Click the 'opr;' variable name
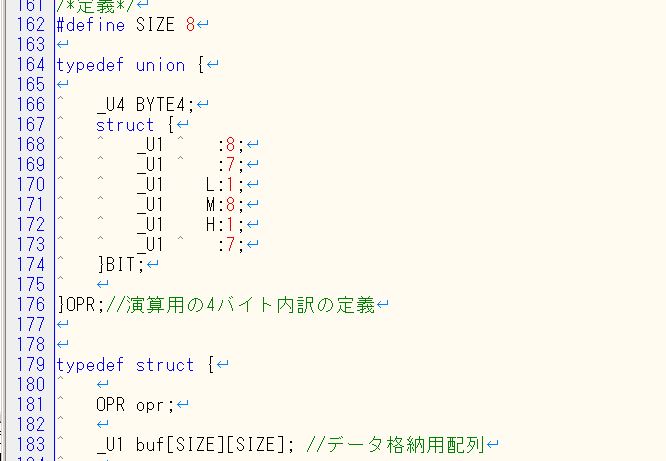This screenshot has height=461, width=666. pos(155,405)
